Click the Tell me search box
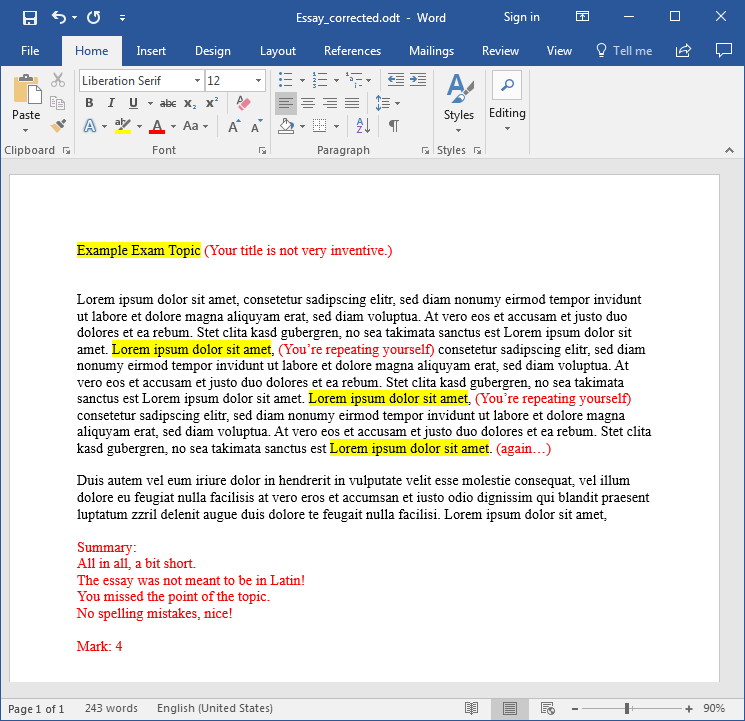Image resolution: width=745 pixels, height=721 pixels. [624, 51]
